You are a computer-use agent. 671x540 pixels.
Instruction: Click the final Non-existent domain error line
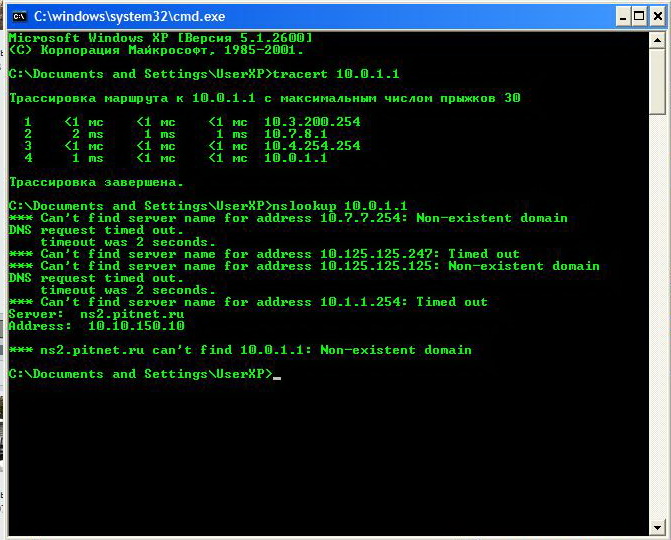(x=240, y=350)
